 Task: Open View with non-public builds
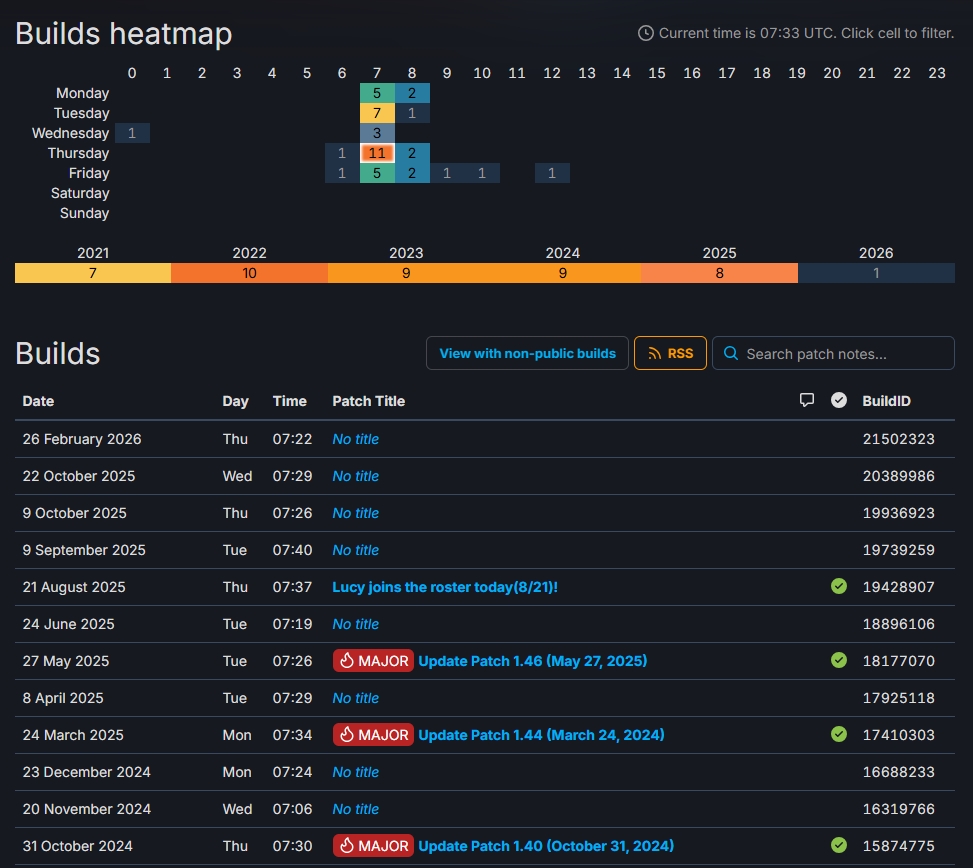tap(527, 353)
